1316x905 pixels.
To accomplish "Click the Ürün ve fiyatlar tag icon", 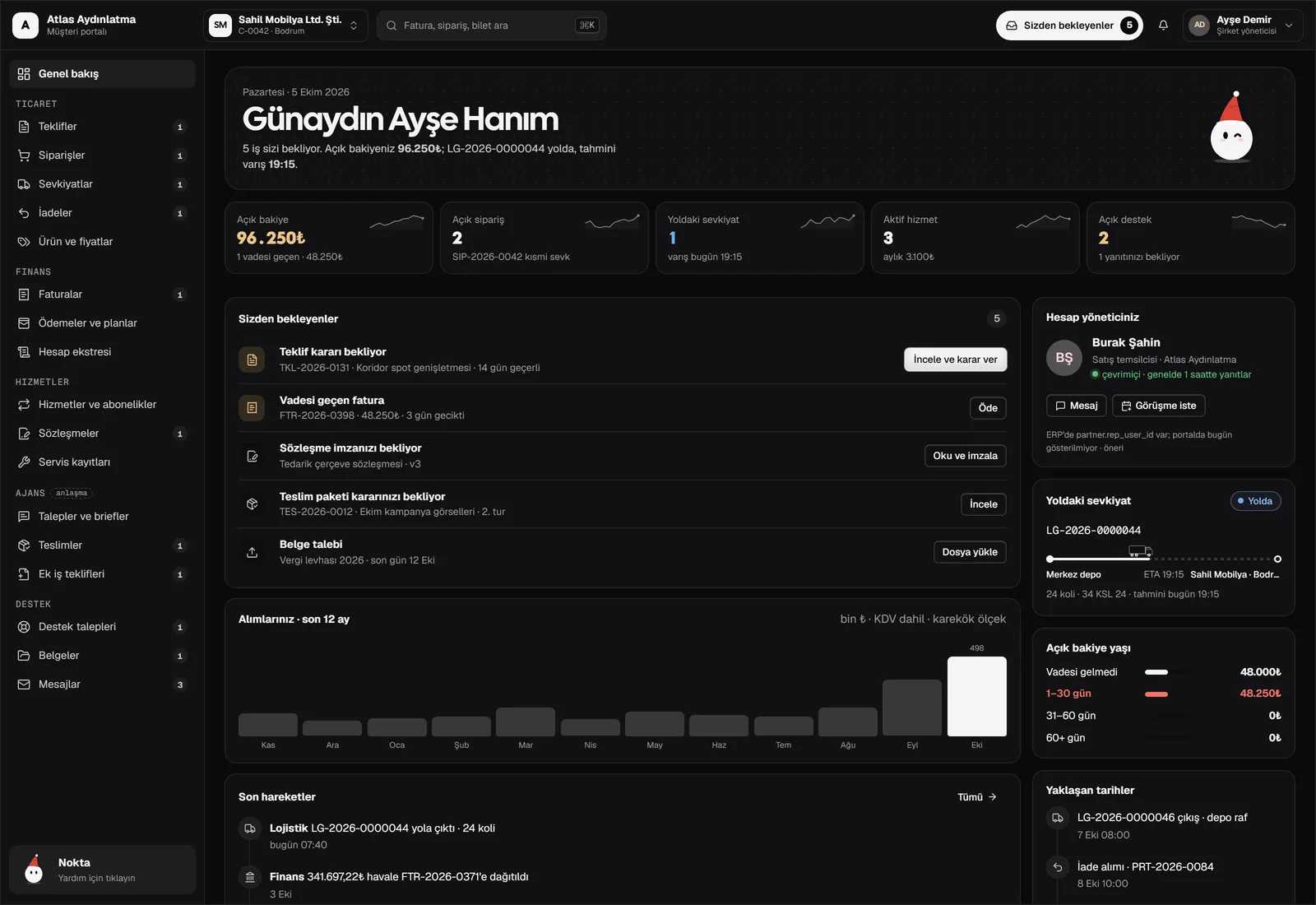I will (24, 242).
